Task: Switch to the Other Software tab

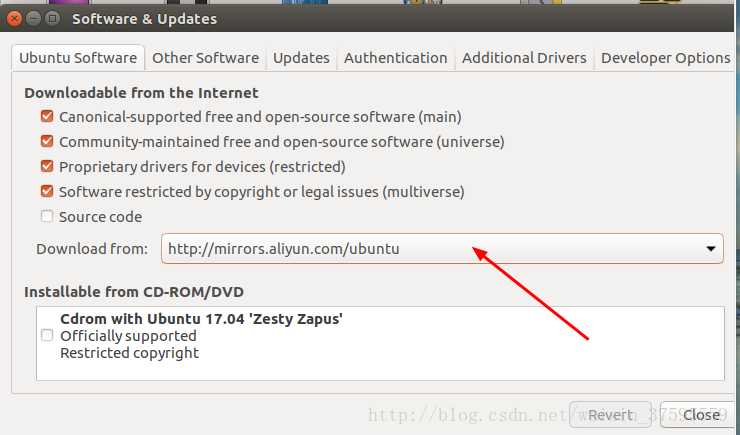Action: [x=205, y=58]
